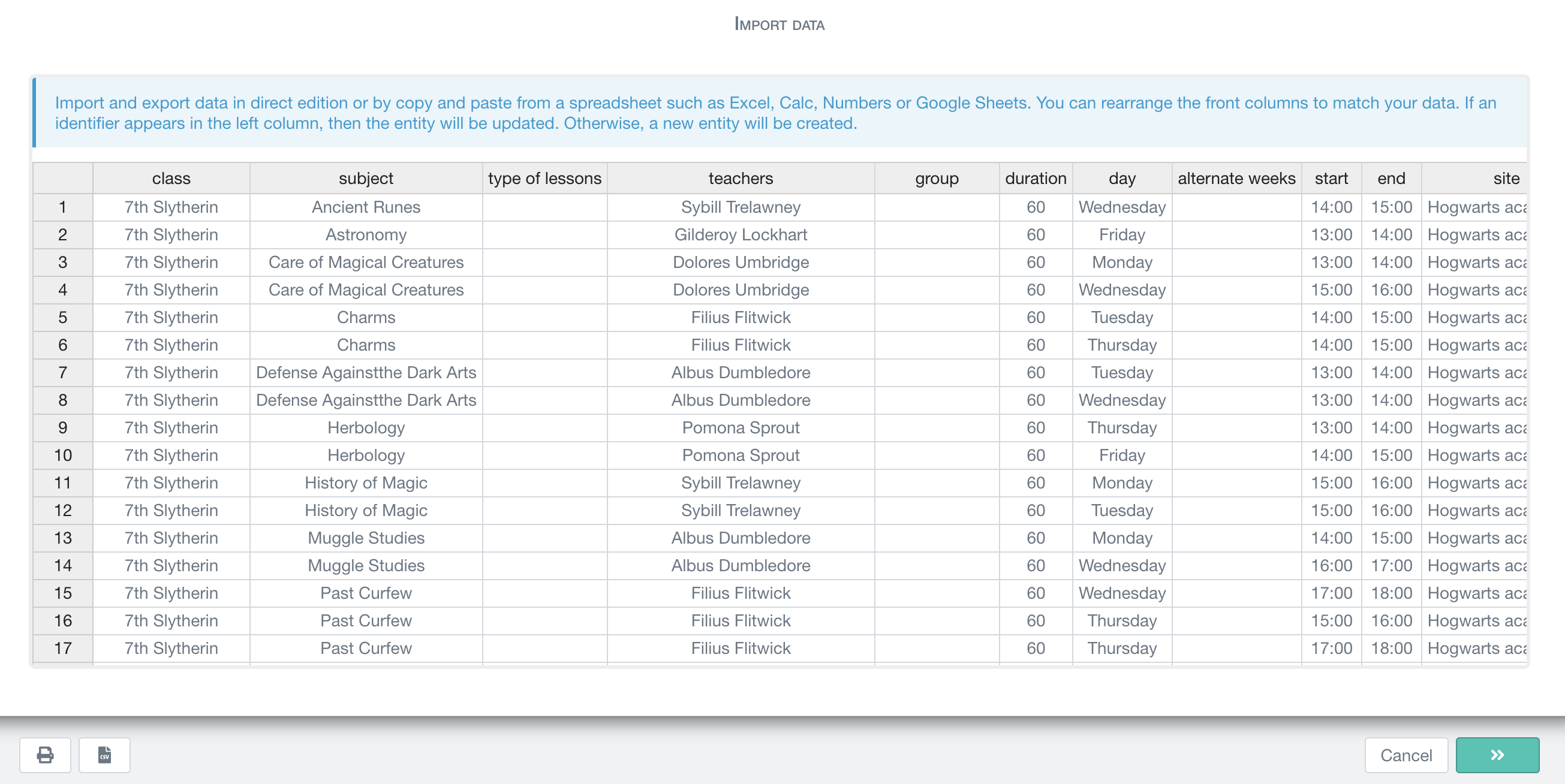
Task: Click the 'Astronomy' subject cell
Action: pos(365,234)
